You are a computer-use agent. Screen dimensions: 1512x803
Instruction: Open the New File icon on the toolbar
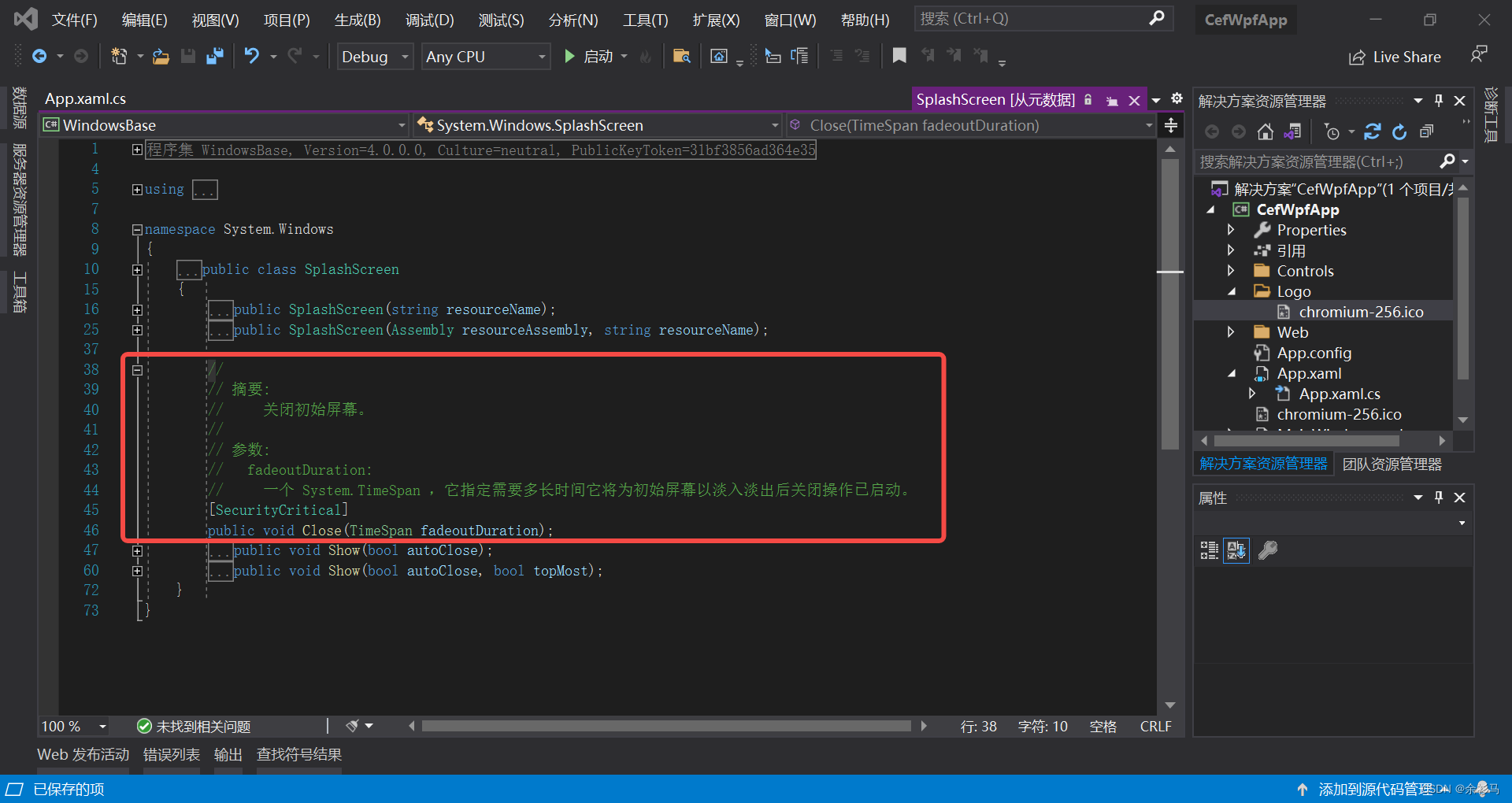[x=118, y=57]
